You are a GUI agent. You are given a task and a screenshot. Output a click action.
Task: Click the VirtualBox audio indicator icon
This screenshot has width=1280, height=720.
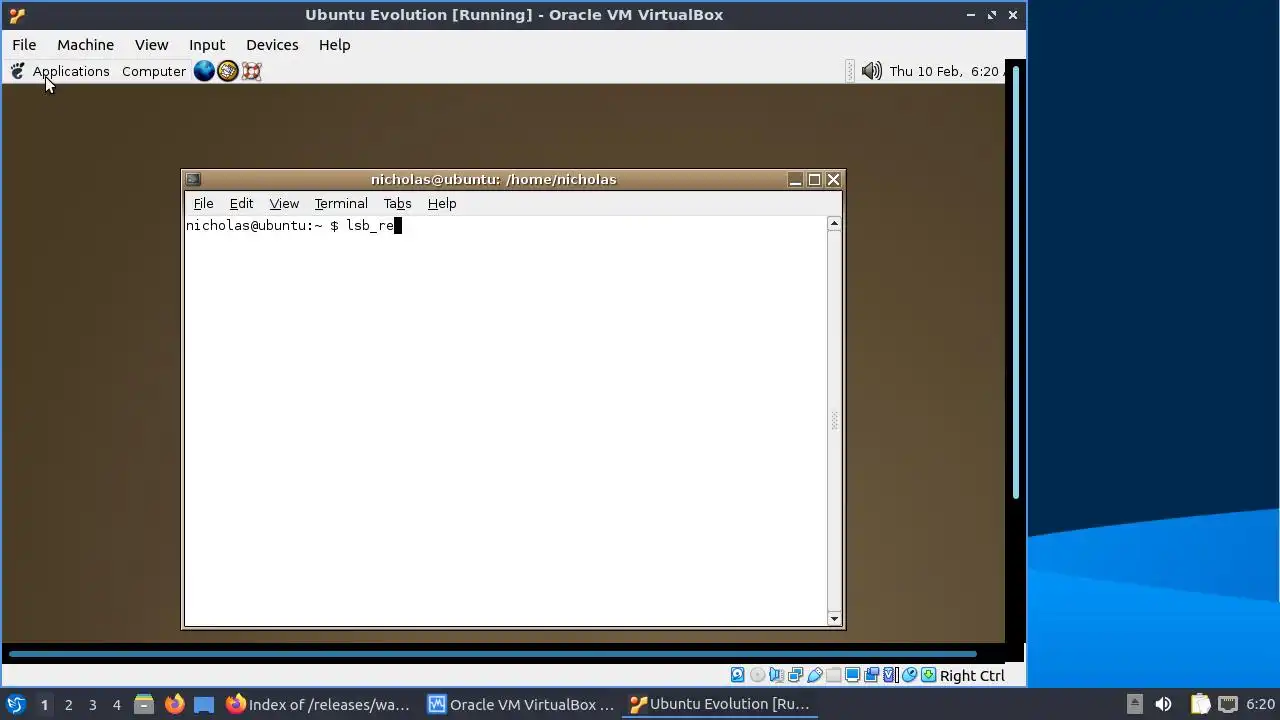[776, 675]
